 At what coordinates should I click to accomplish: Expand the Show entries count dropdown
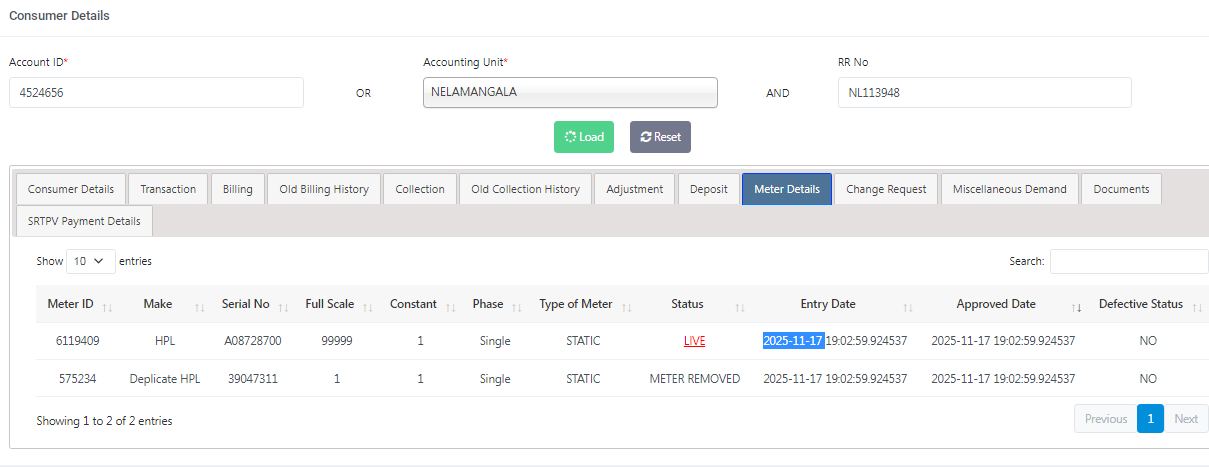tap(90, 261)
